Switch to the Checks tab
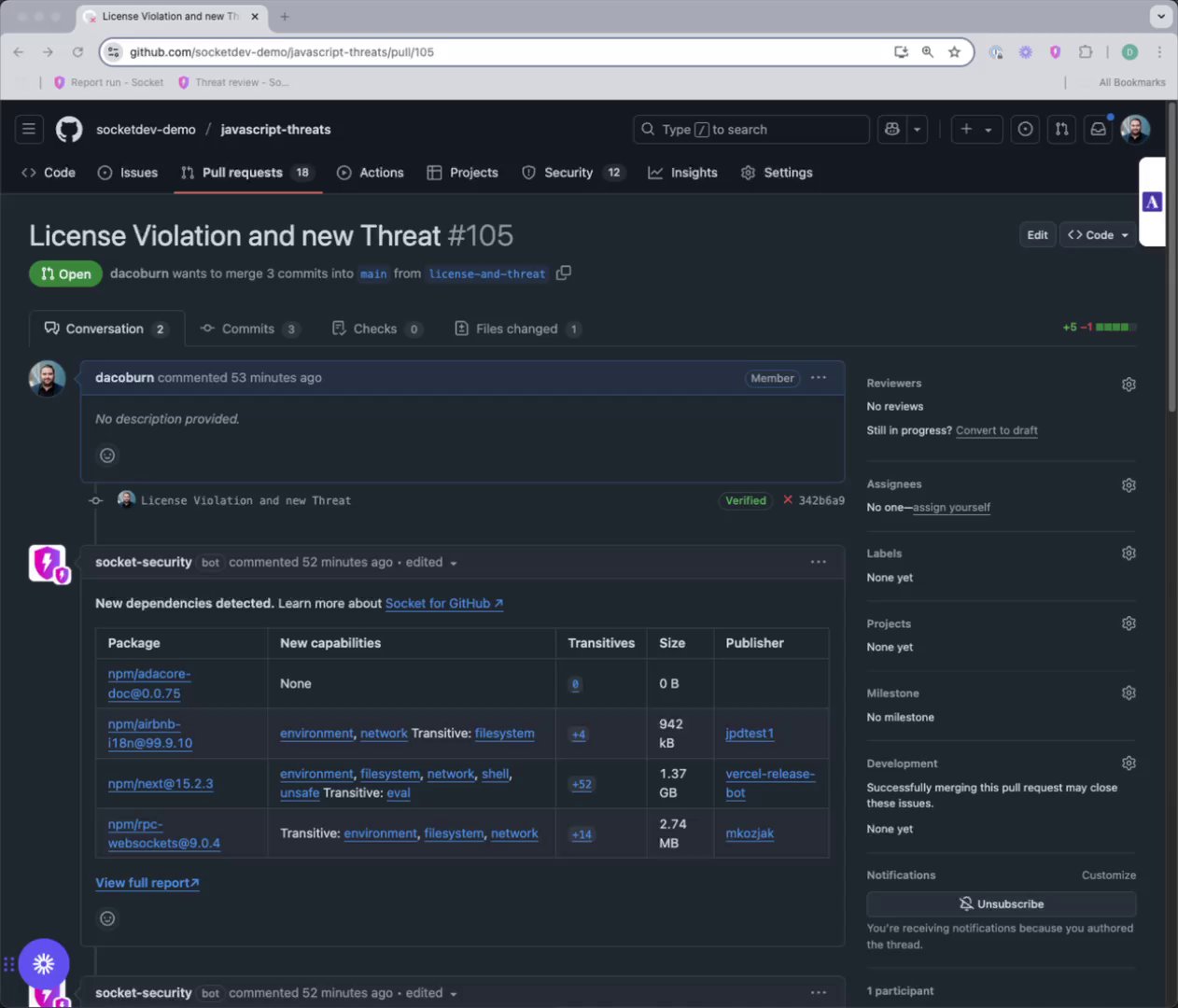1178x1008 pixels. 378,329
